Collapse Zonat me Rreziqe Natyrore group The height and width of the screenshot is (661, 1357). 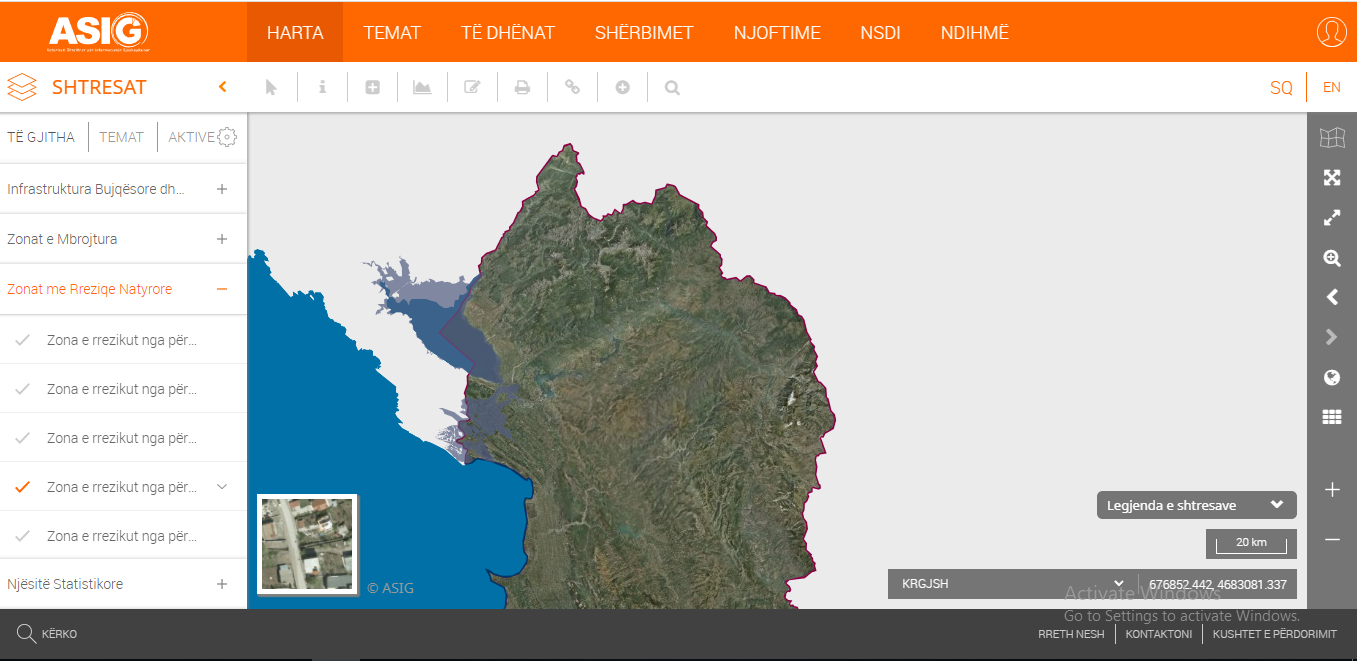[222, 289]
